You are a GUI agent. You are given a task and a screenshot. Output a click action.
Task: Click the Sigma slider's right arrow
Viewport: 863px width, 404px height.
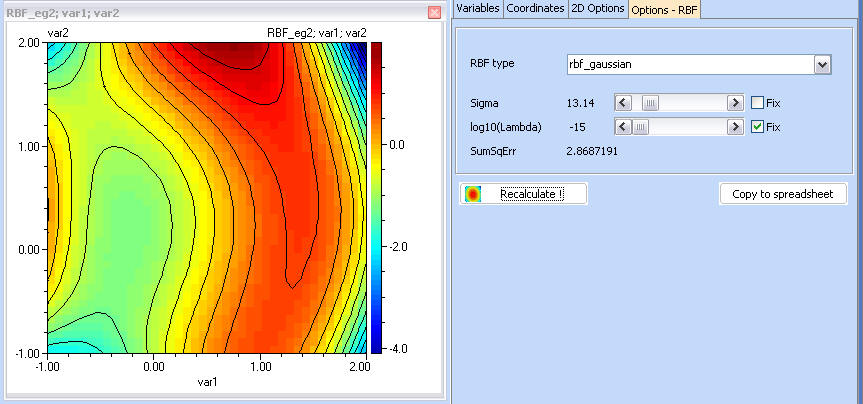(735, 103)
